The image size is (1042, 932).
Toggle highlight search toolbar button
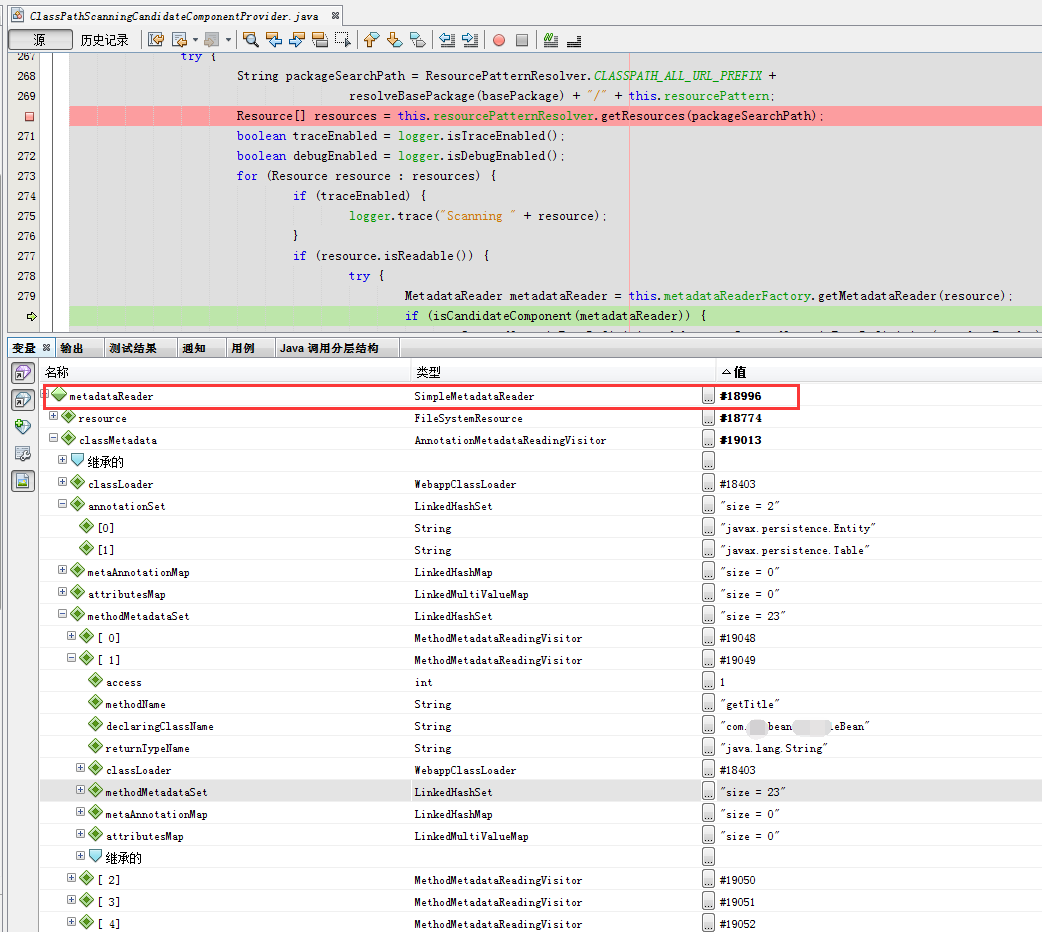(320, 40)
